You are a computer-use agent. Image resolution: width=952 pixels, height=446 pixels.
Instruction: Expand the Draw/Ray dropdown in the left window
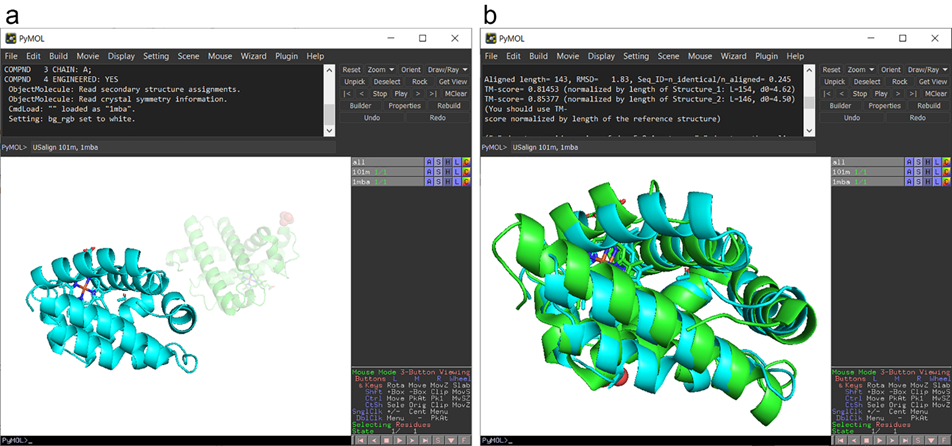[x=447, y=69]
